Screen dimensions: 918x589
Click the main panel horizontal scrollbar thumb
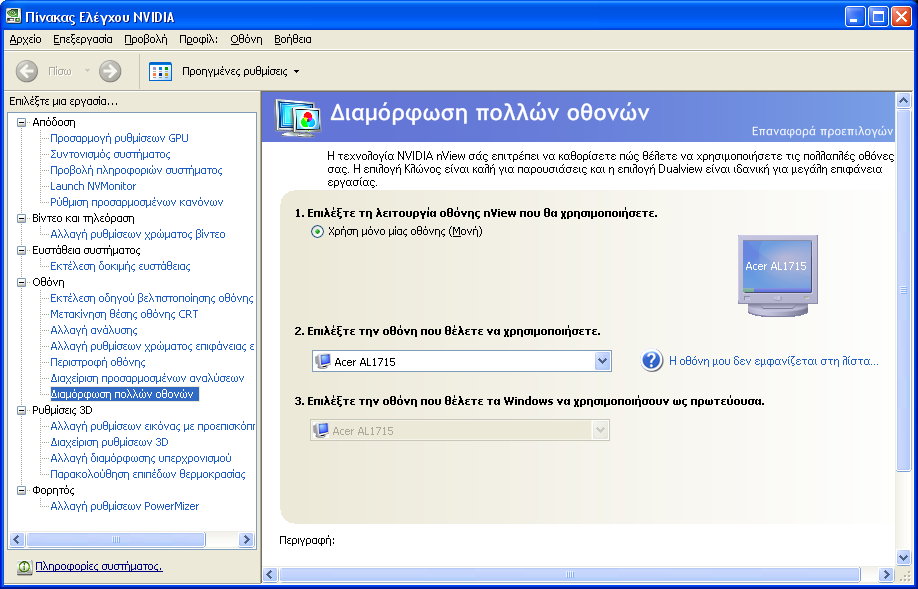point(570,575)
